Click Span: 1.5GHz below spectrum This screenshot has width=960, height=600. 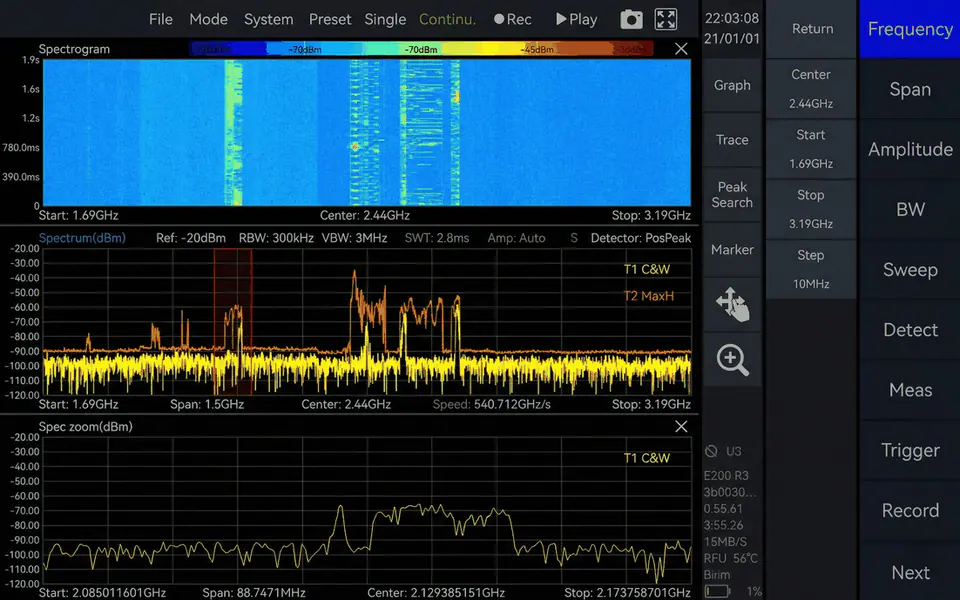[207, 404]
